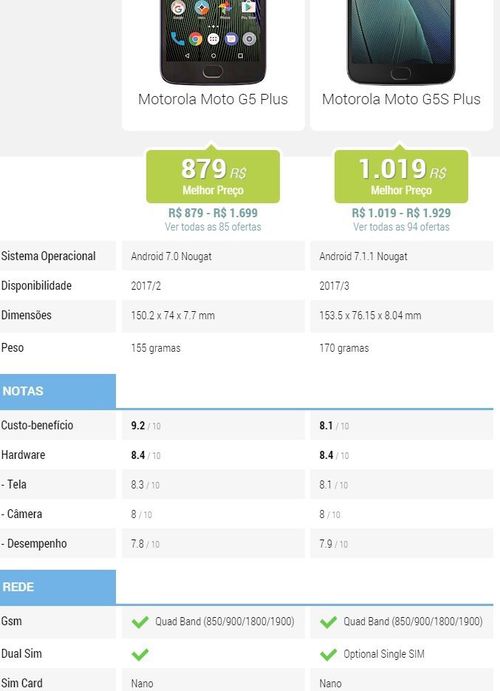This screenshot has height=691, width=500.
Task: Click the Sistema Operacional row label
Action: (x=48, y=256)
